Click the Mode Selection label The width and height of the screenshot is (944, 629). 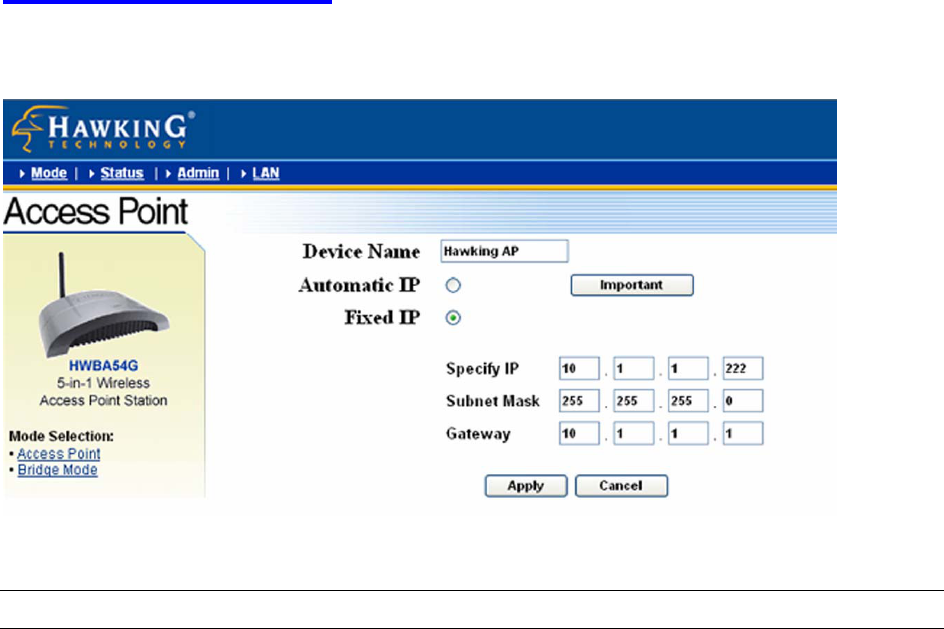(x=61, y=436)
